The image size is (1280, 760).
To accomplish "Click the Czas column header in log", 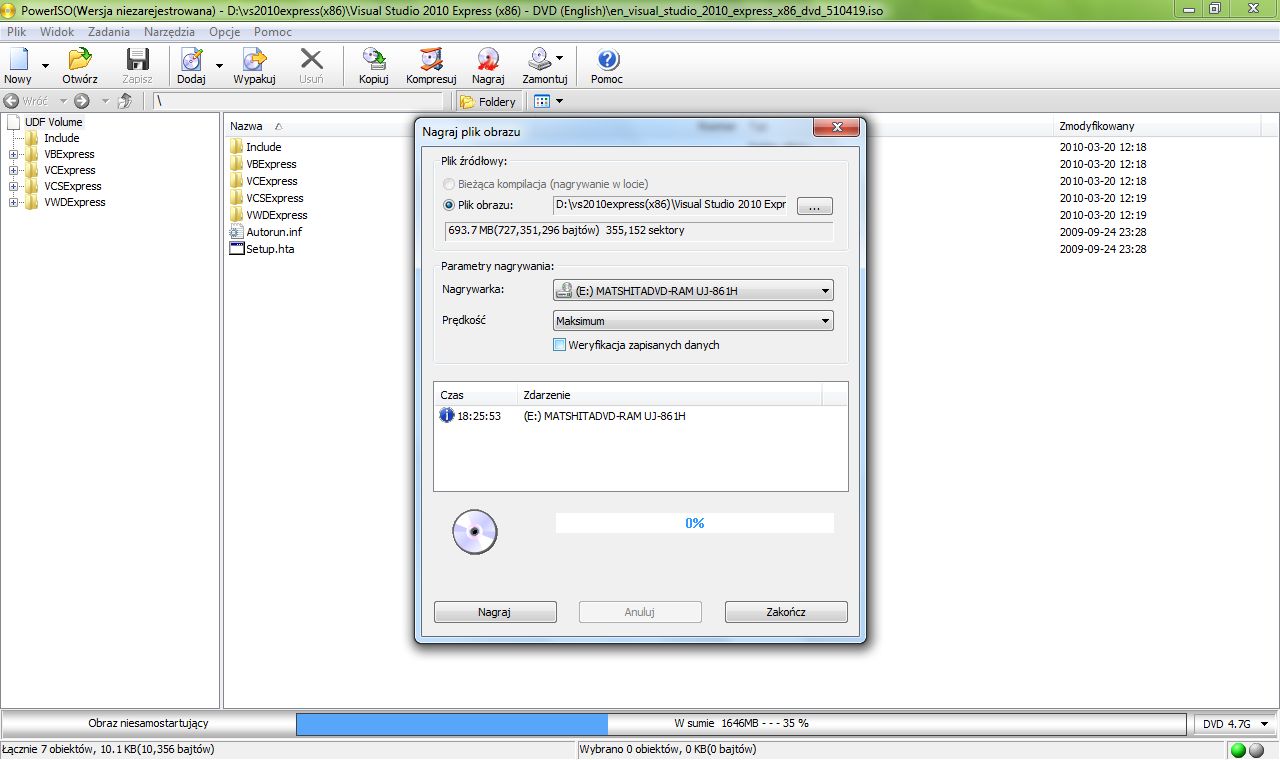I will tap(475, 395).
